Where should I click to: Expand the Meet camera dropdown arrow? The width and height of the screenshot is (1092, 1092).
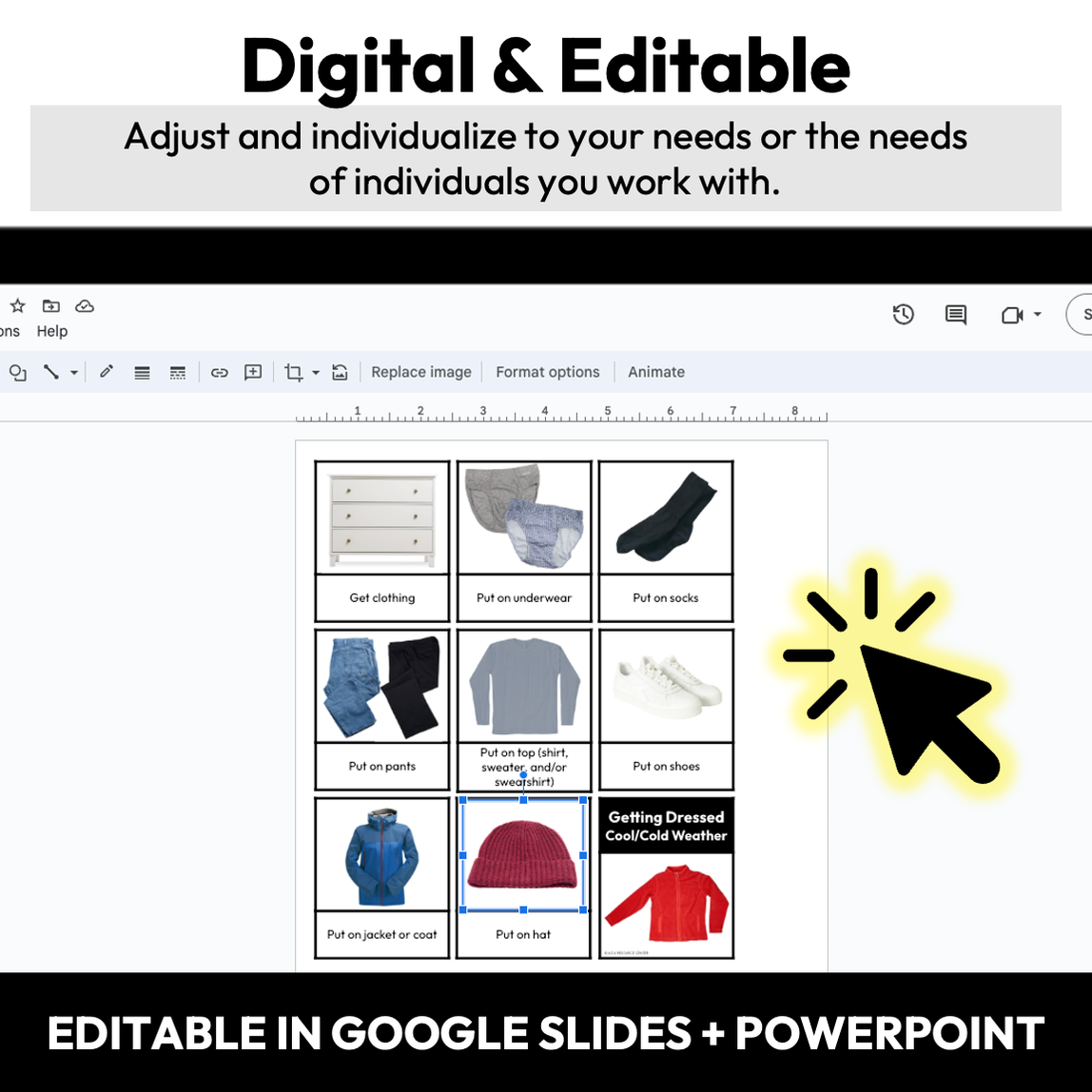[x=1038, y=315]
